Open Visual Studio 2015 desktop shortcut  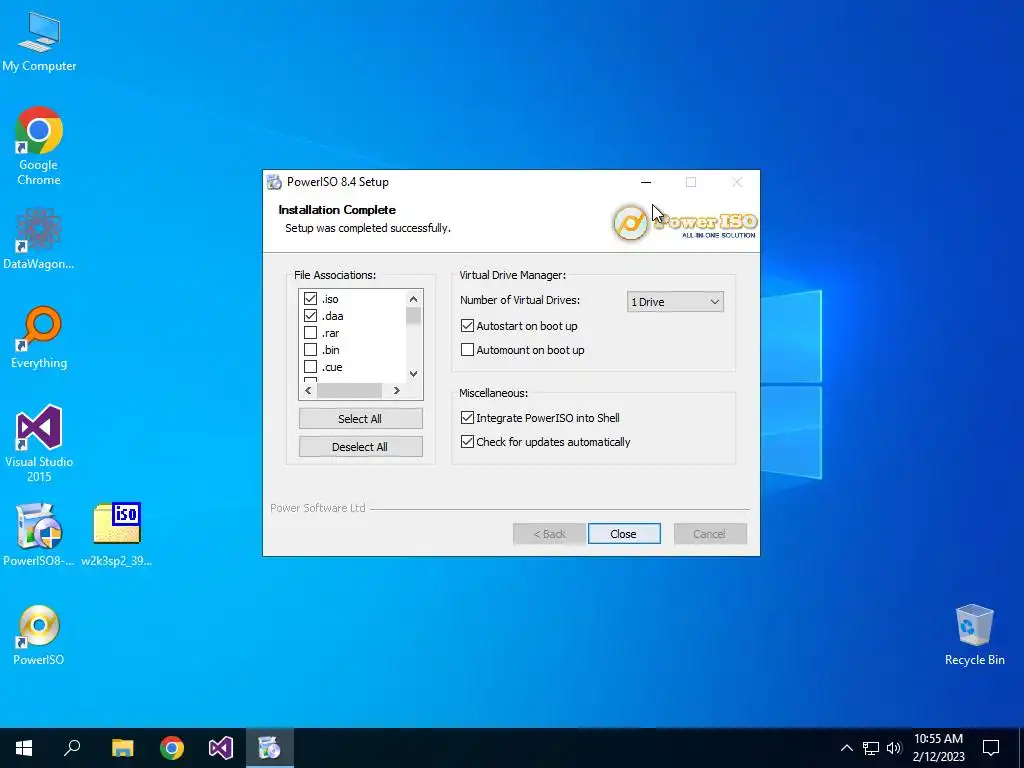[x=39, y=444]
